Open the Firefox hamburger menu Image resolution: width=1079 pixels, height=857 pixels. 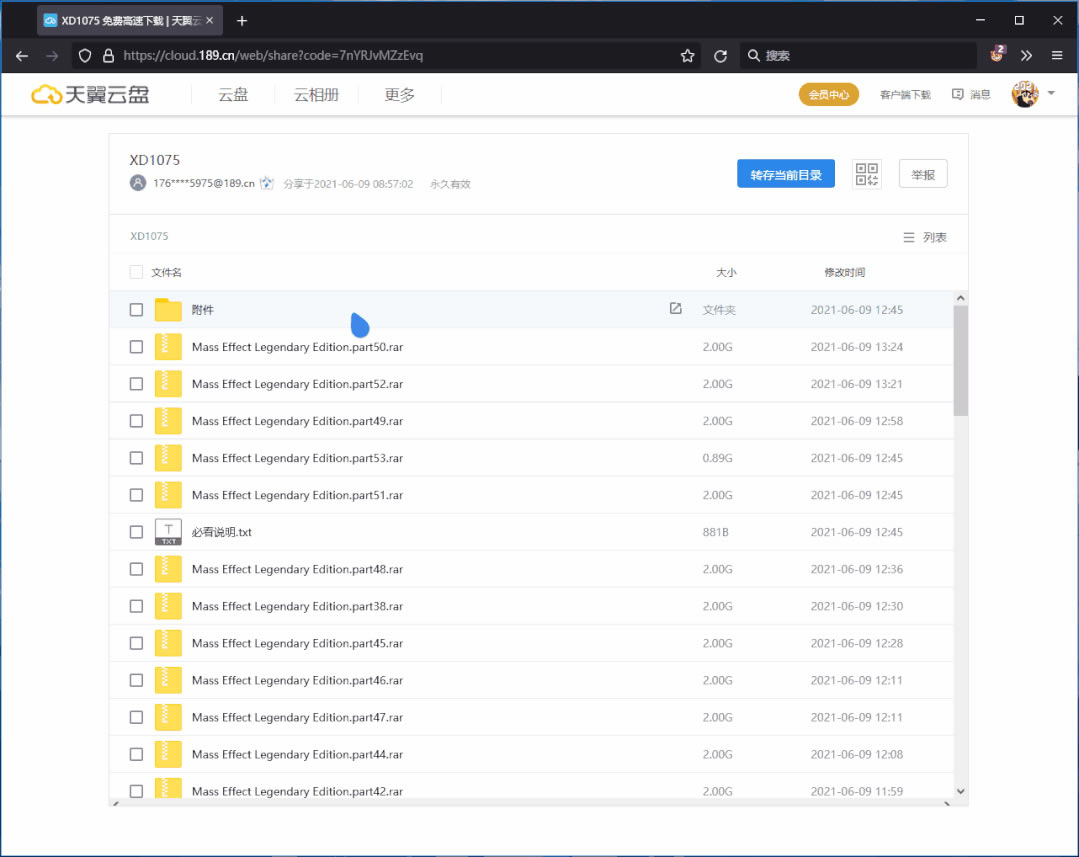pos(1058,56)
